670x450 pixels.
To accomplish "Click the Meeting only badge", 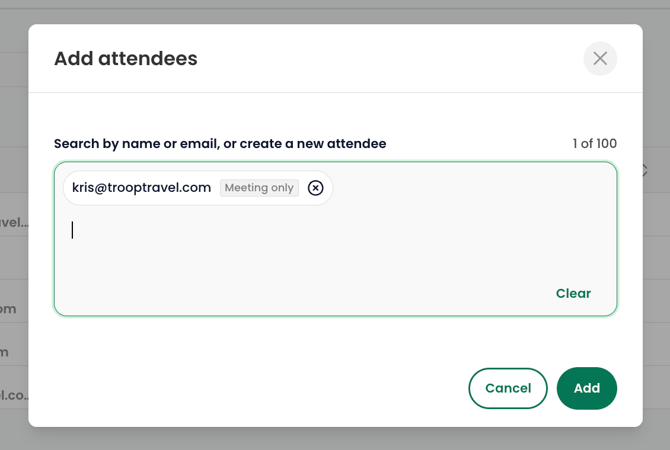I will coord(260,188).
